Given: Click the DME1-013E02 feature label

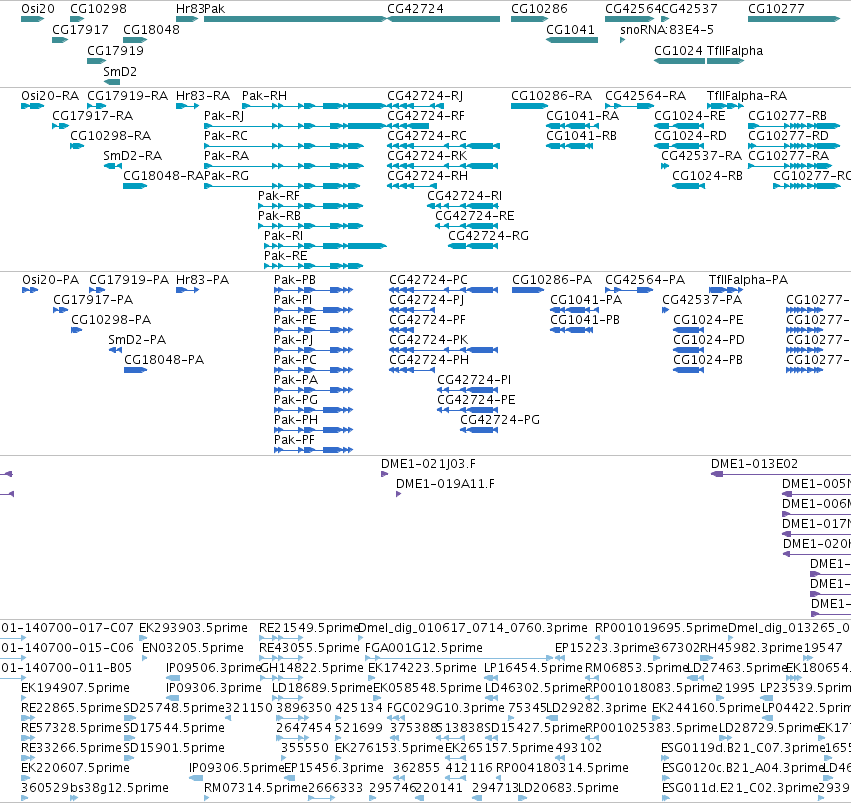Looking at the screenshot, I should click(754, 464).
